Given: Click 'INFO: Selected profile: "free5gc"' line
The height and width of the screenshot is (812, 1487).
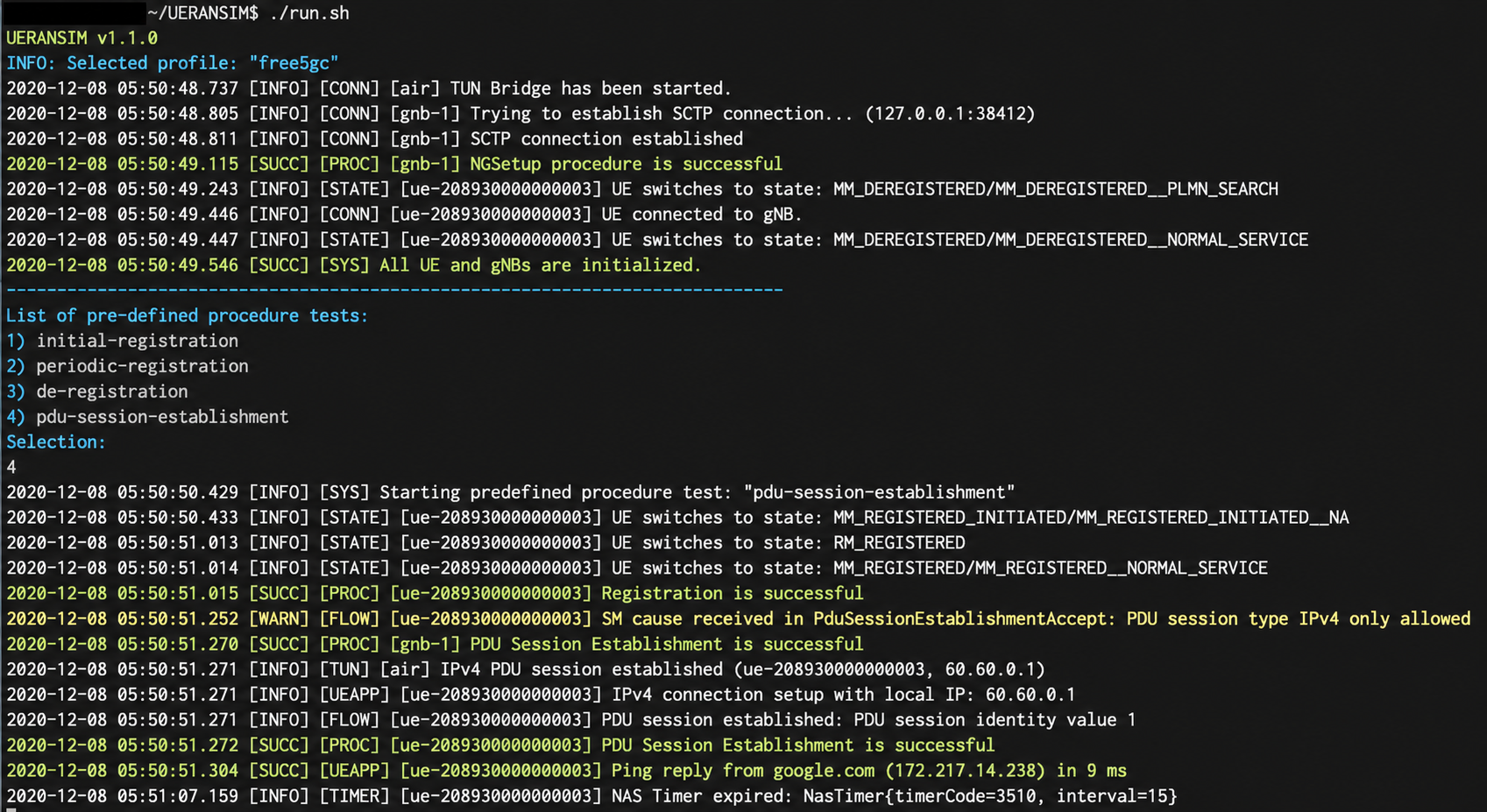Looking at the screenshot, I should click(173, 63).
